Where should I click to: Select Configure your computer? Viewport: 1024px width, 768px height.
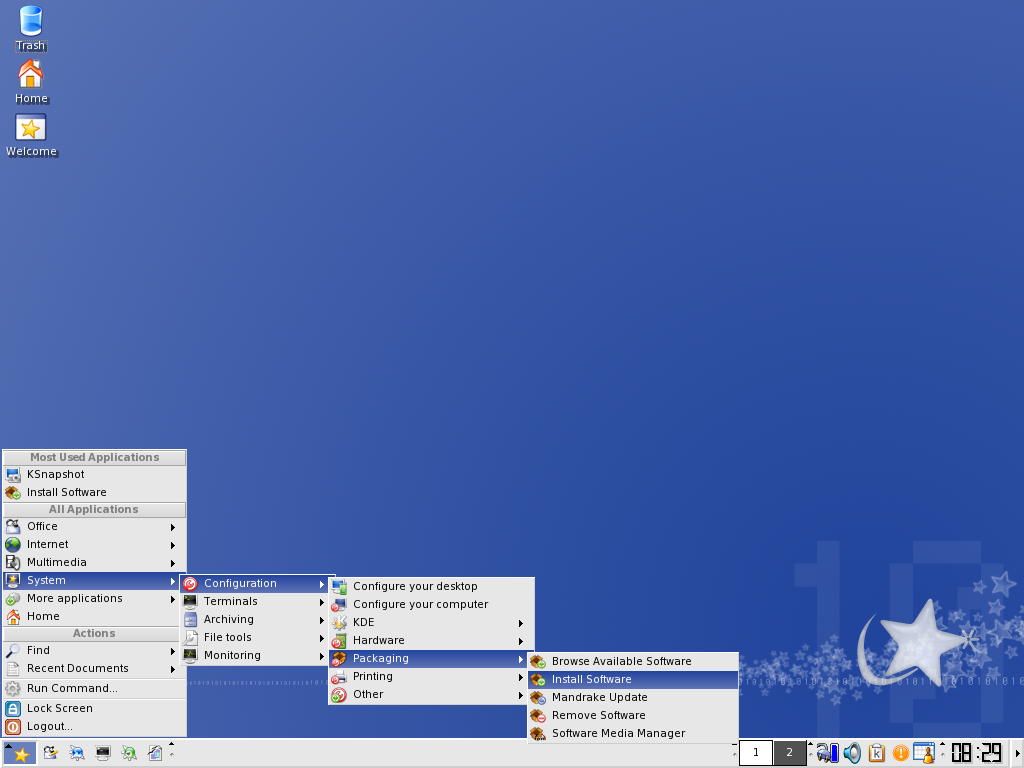[432, 605]
